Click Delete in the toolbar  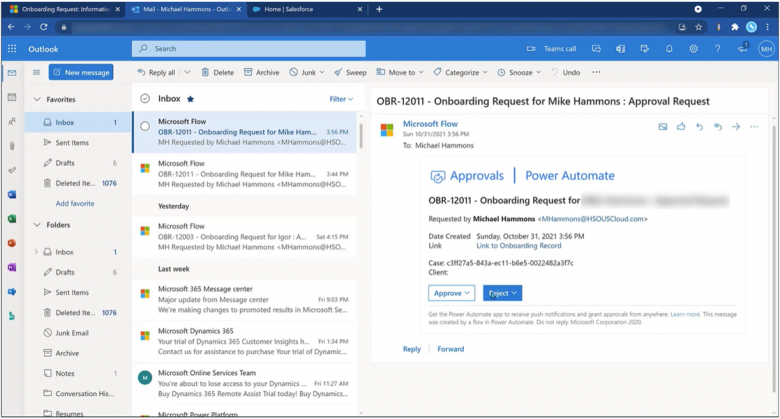pyautogui.click(x=217, y=73)
